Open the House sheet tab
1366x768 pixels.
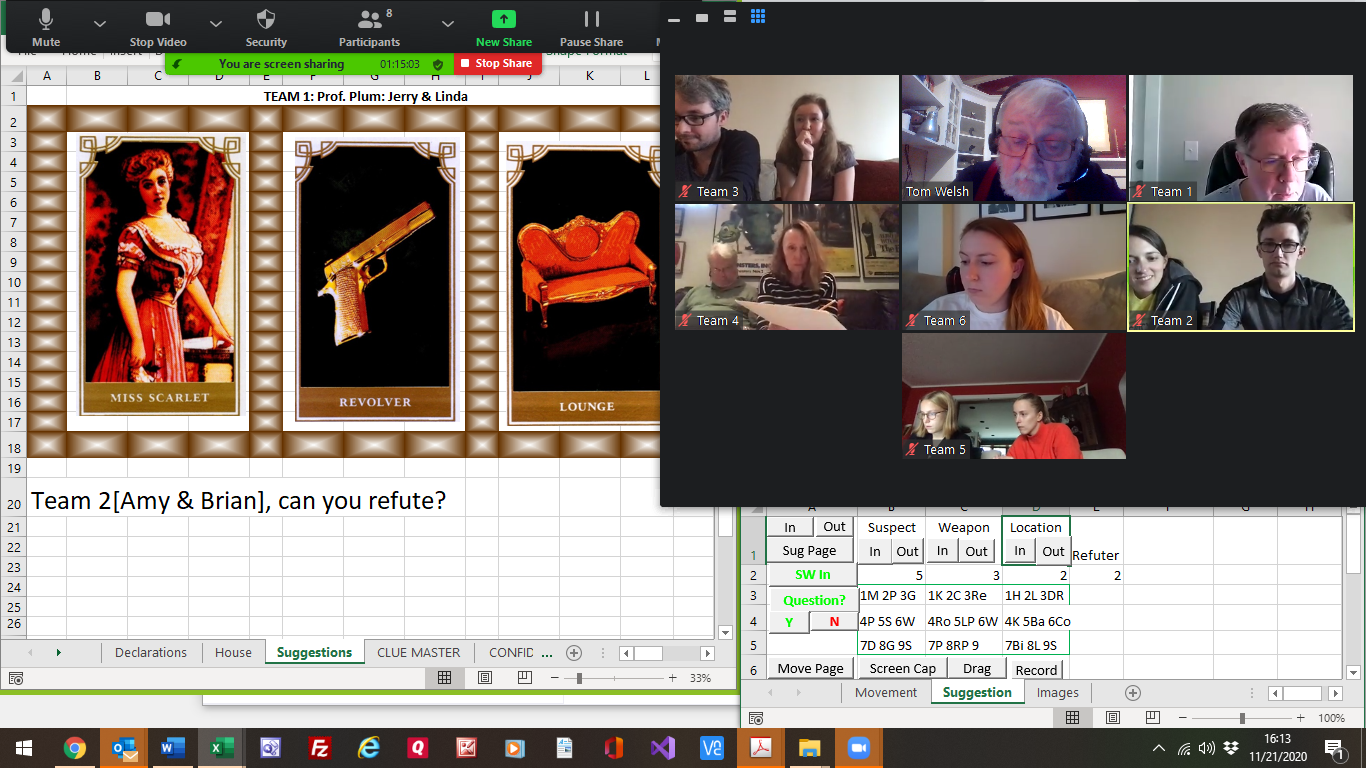233,652
